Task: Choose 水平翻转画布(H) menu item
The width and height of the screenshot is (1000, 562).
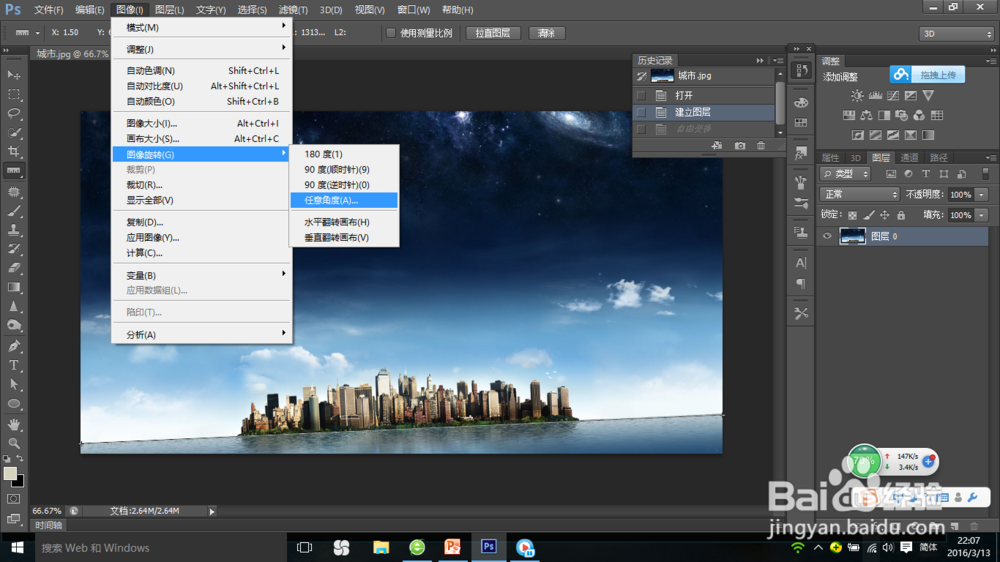Action: (344, 222)
